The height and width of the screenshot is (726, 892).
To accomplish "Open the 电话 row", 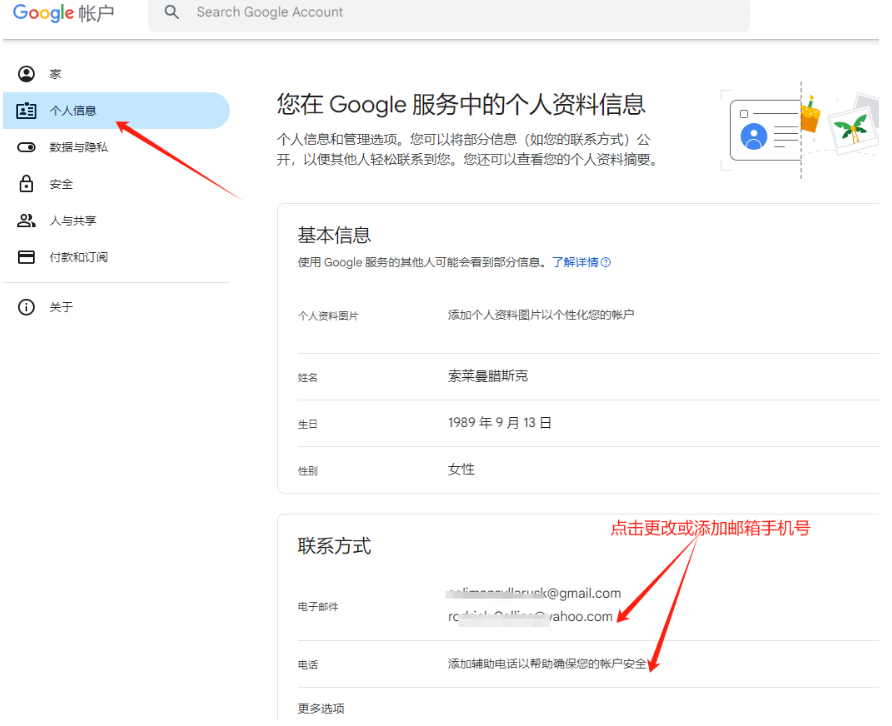I will coord(588,664).
